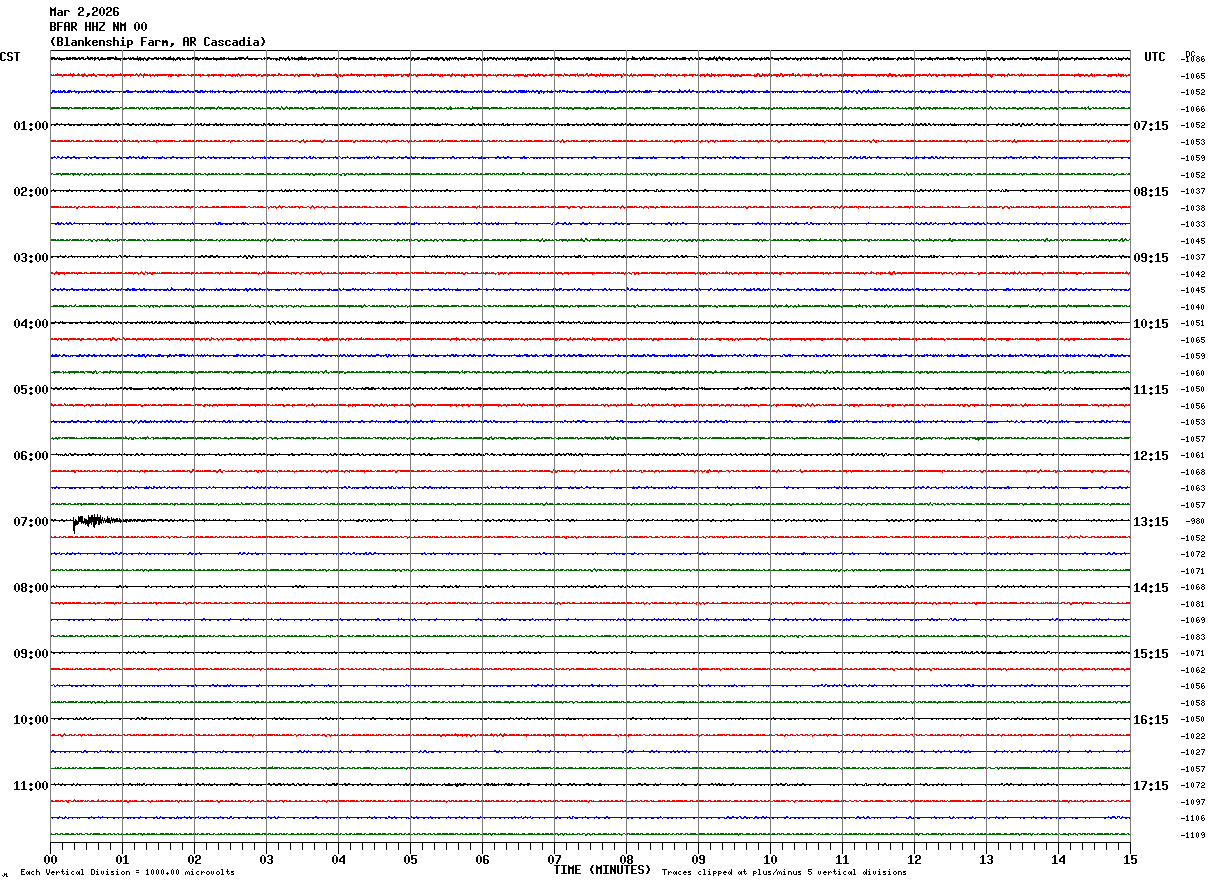Screen dimensions: 1210x886
Task: Click the 11:15 UTC time label
Action: pos(1150,390)
